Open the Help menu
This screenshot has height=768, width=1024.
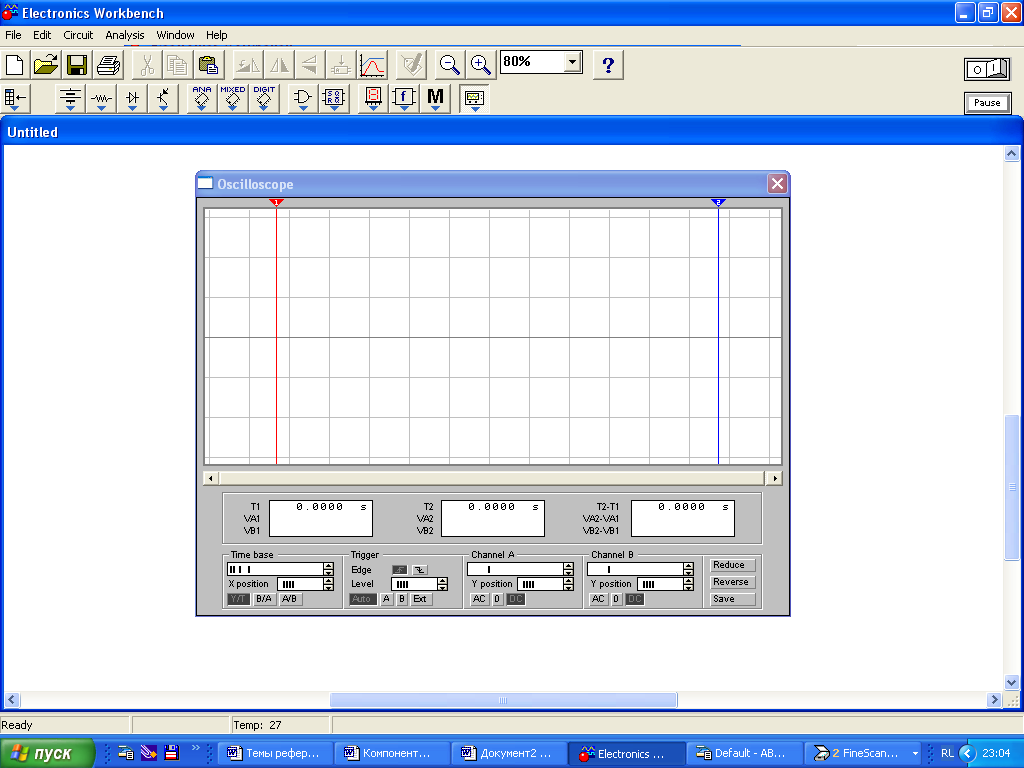click(216, 35)
